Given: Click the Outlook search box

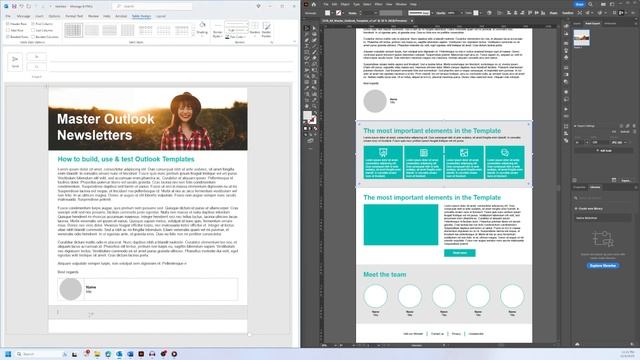Looking at the screenshot, I should pyautogui.click(x=152, y=6).
